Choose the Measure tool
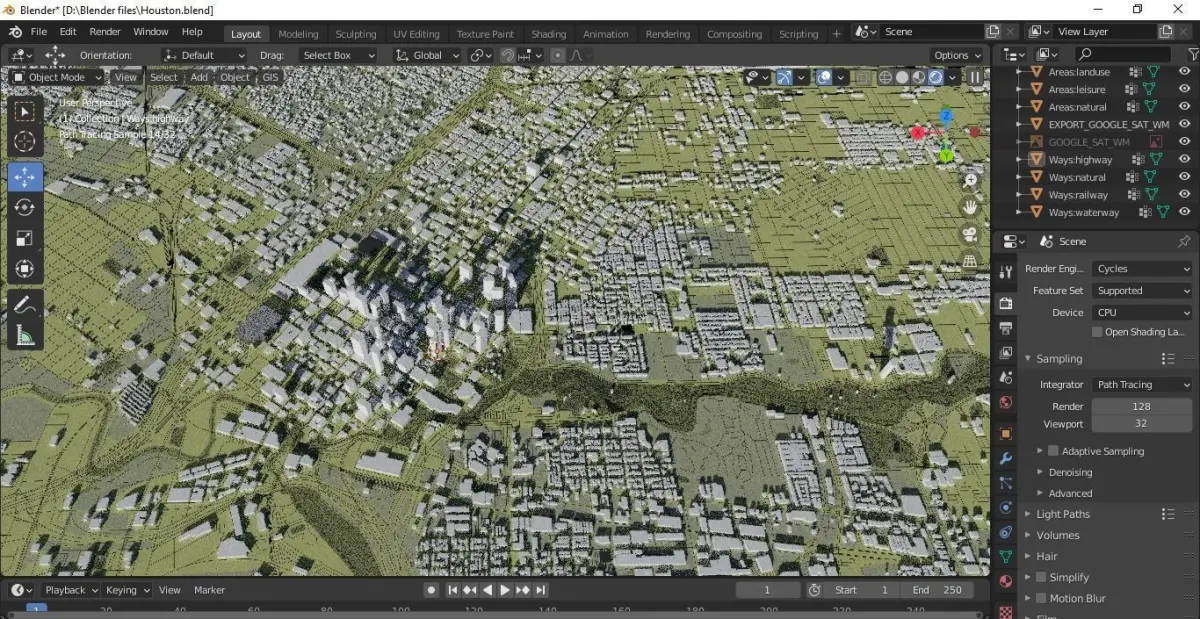 point(25,335)
